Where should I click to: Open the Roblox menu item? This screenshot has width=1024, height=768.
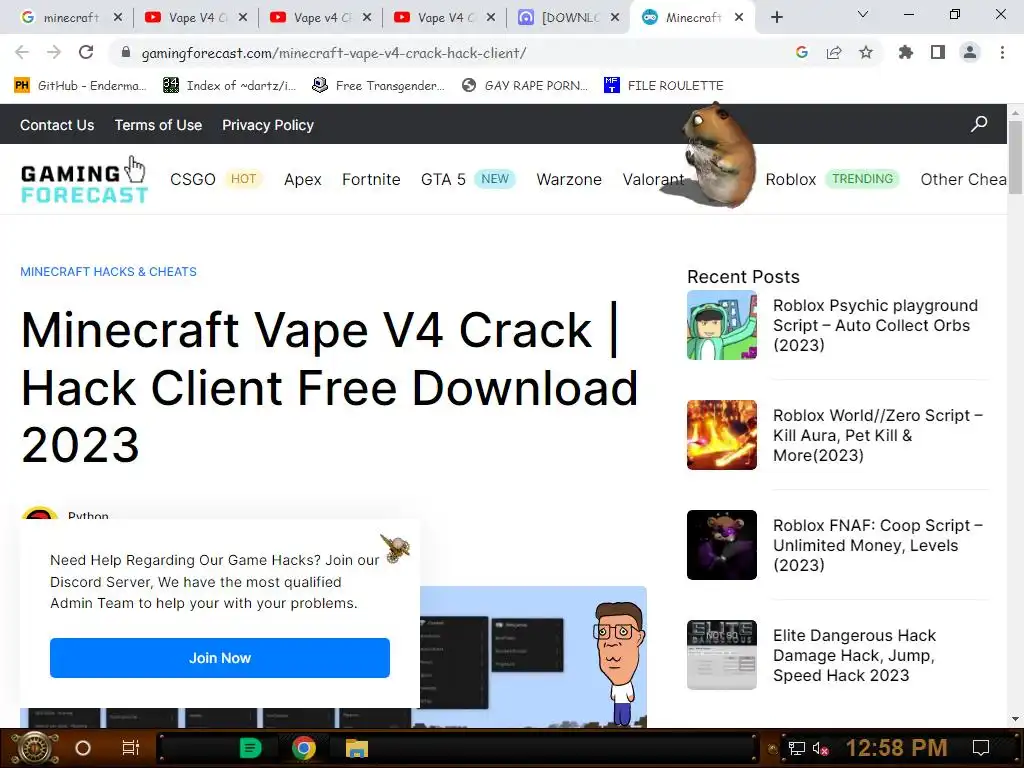click(790, 180)
